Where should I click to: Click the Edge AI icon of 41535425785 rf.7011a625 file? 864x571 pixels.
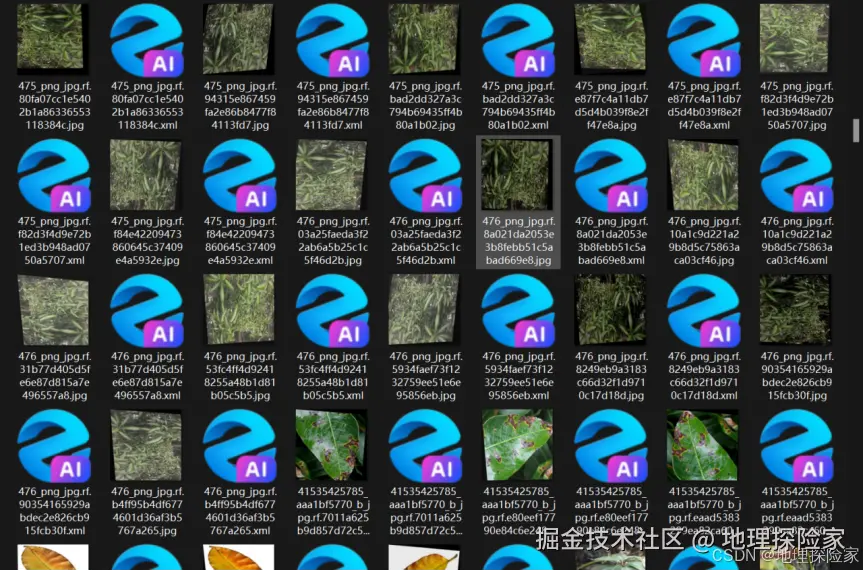(425, 446)
